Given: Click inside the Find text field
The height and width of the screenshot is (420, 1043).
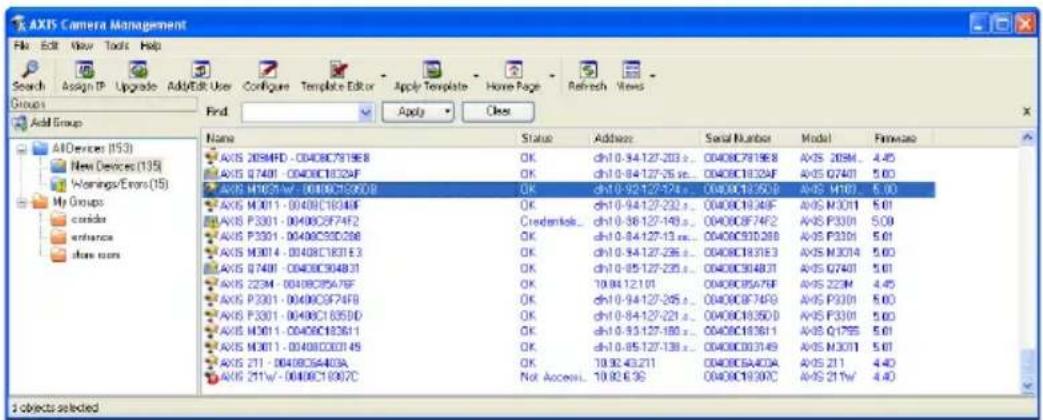Looking at the screenshot, I should pos(299,112).
